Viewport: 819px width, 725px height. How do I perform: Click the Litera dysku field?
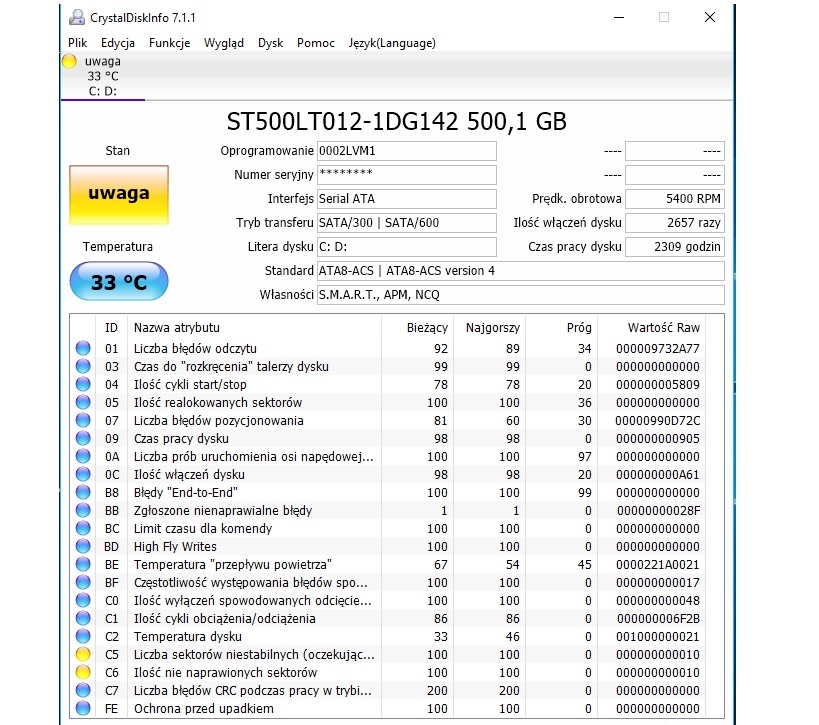coord(406,247)
